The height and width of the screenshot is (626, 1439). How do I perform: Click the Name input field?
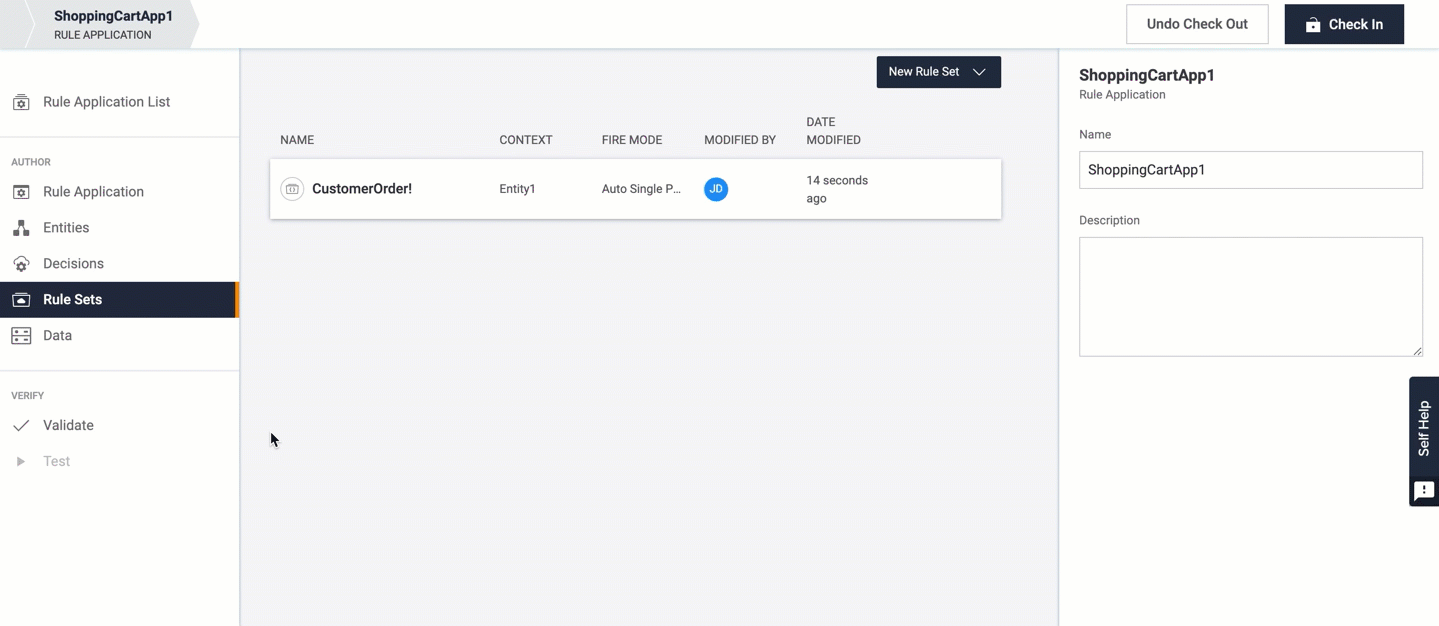[1250, 170]
